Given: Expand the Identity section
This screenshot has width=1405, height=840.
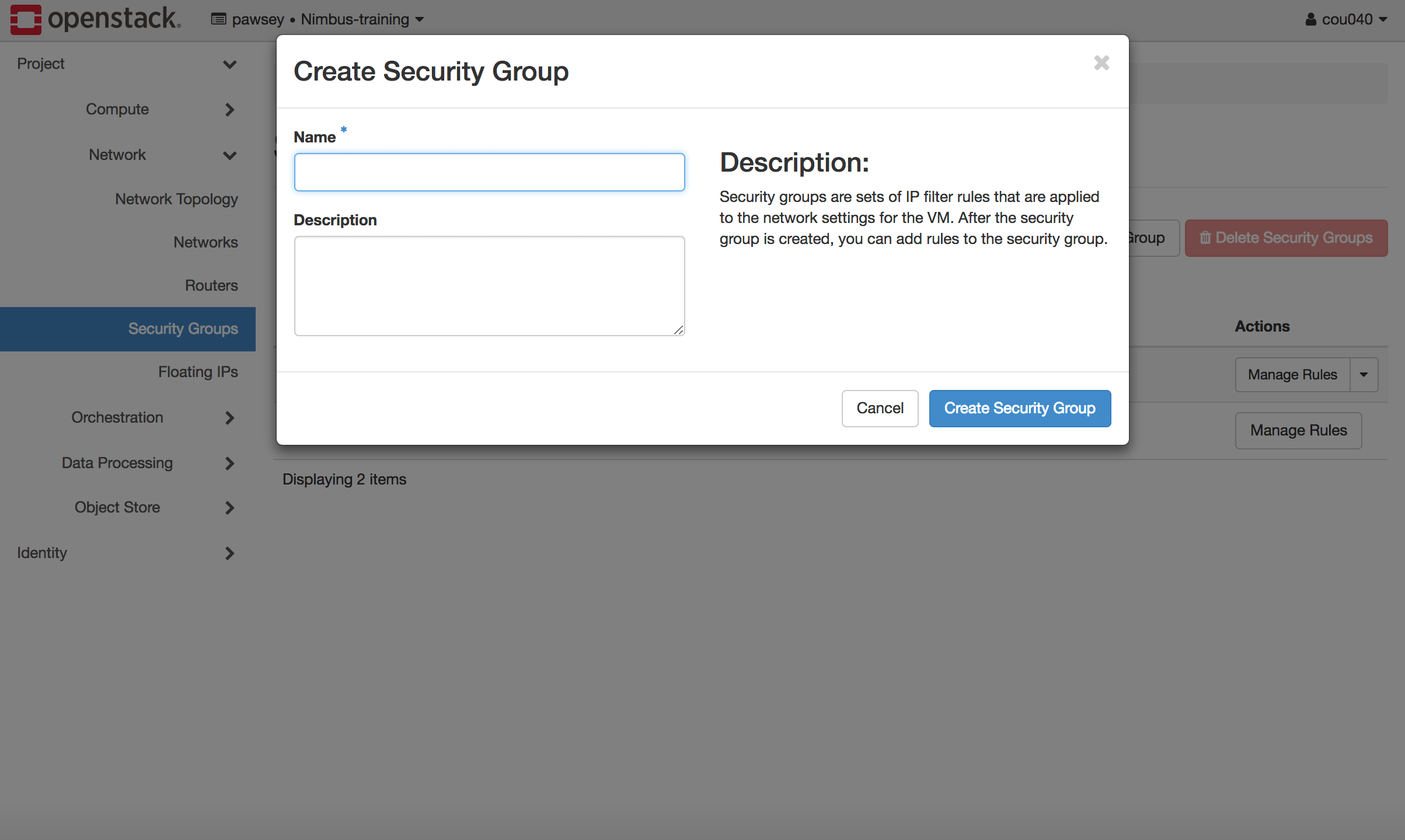Looking at the screenshot, I should click(229, 553).
